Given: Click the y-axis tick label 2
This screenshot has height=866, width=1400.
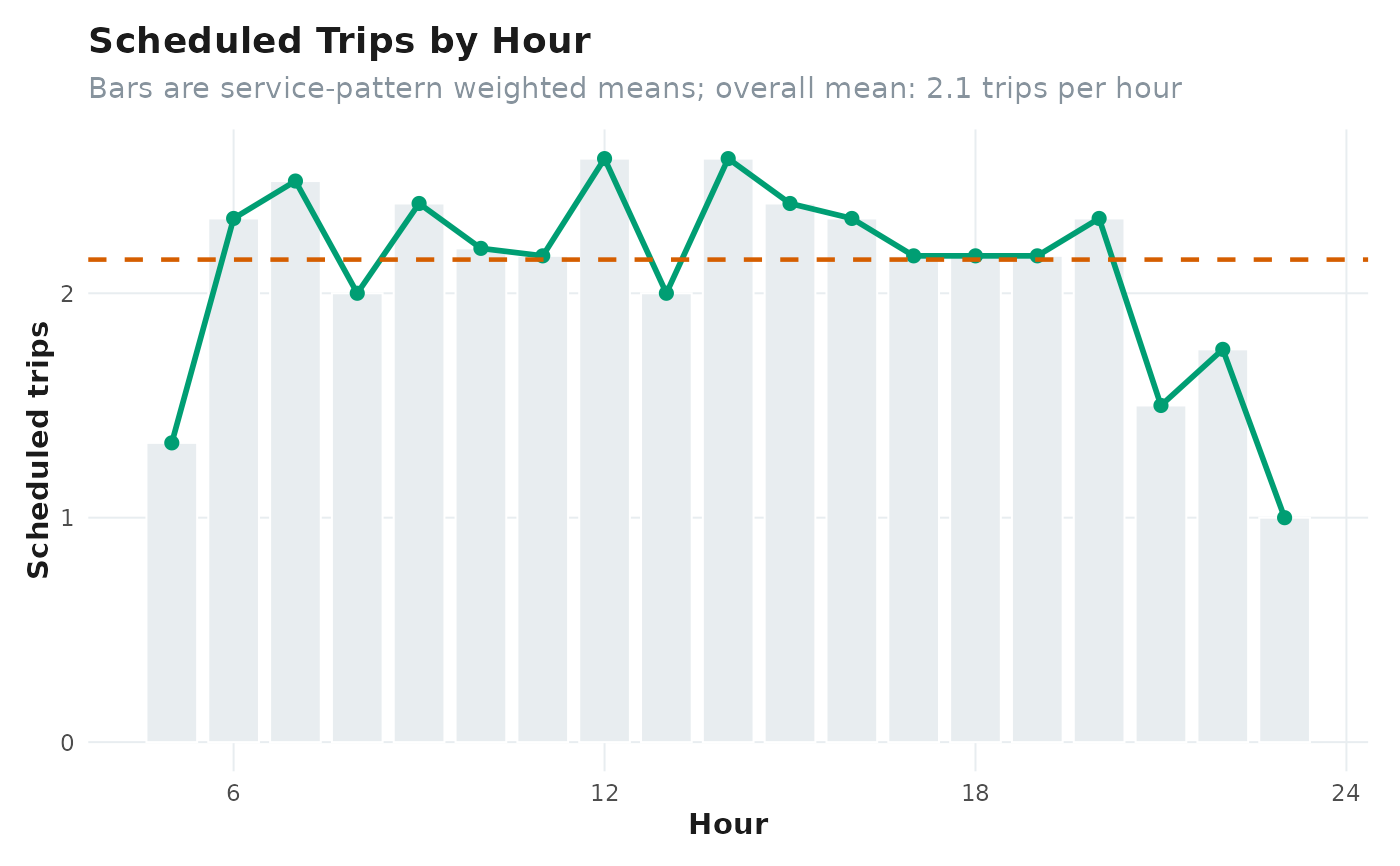Looking at the screenshot, I should tap(68, 294).
